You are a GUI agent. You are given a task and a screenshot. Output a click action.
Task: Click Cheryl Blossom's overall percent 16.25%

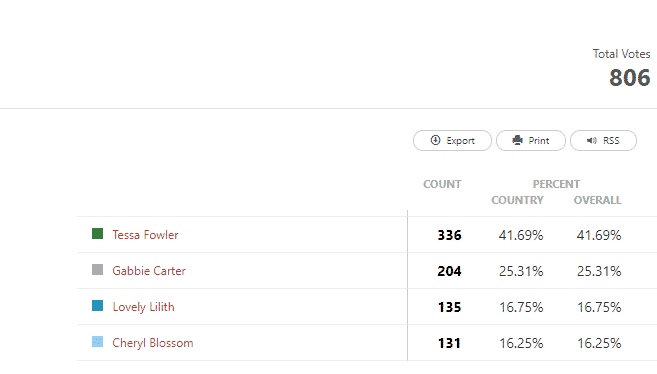(599, 343)
